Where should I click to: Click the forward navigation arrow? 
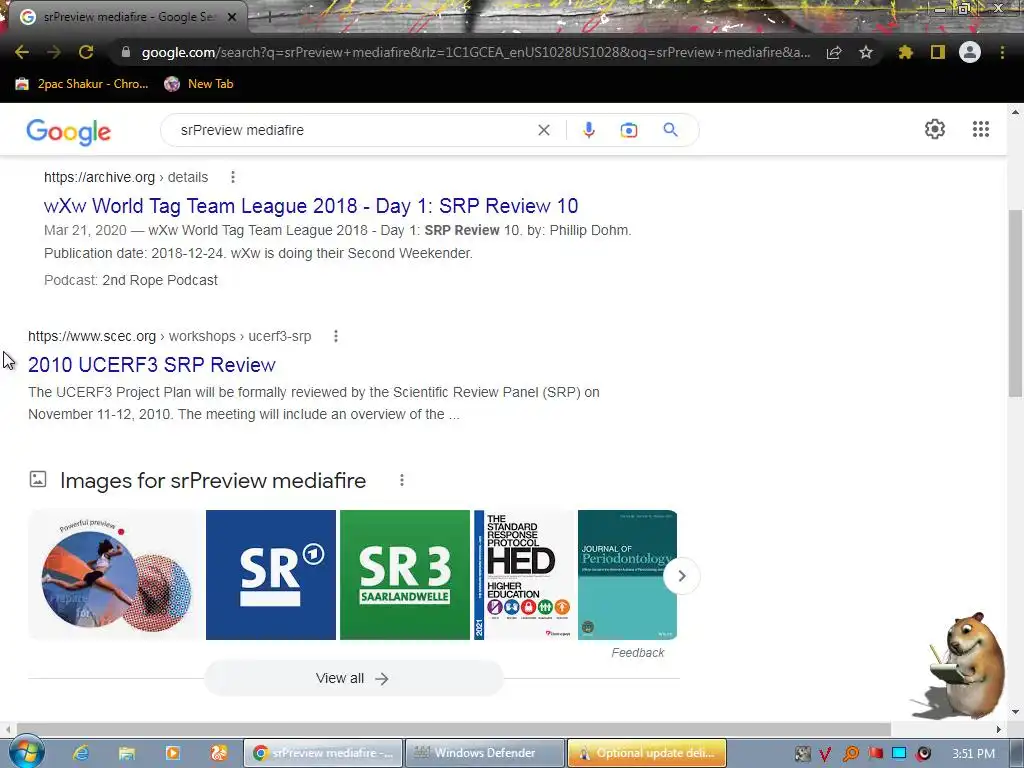[54, 52]
